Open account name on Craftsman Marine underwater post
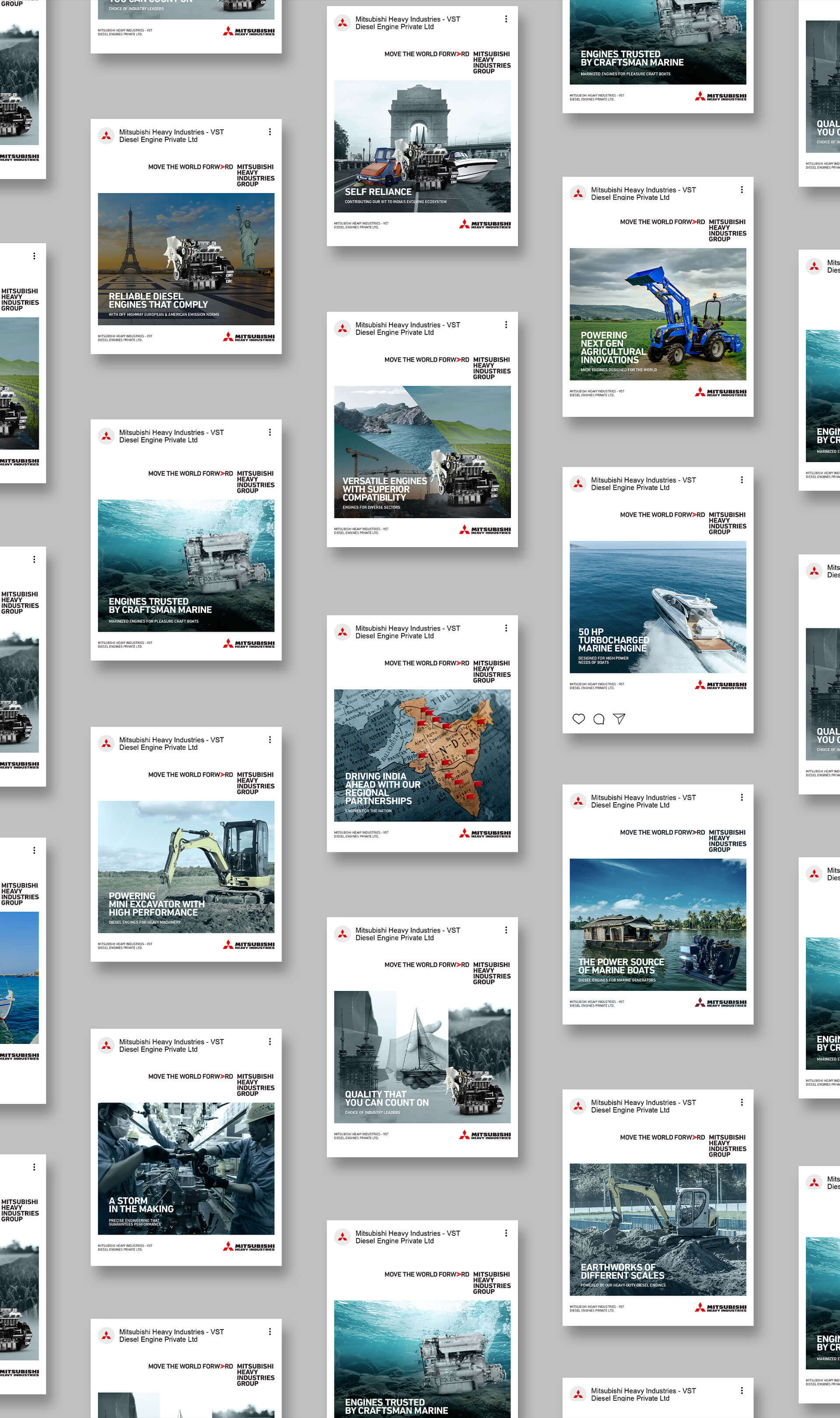The image size is (840, 1418). pos(171,436)
